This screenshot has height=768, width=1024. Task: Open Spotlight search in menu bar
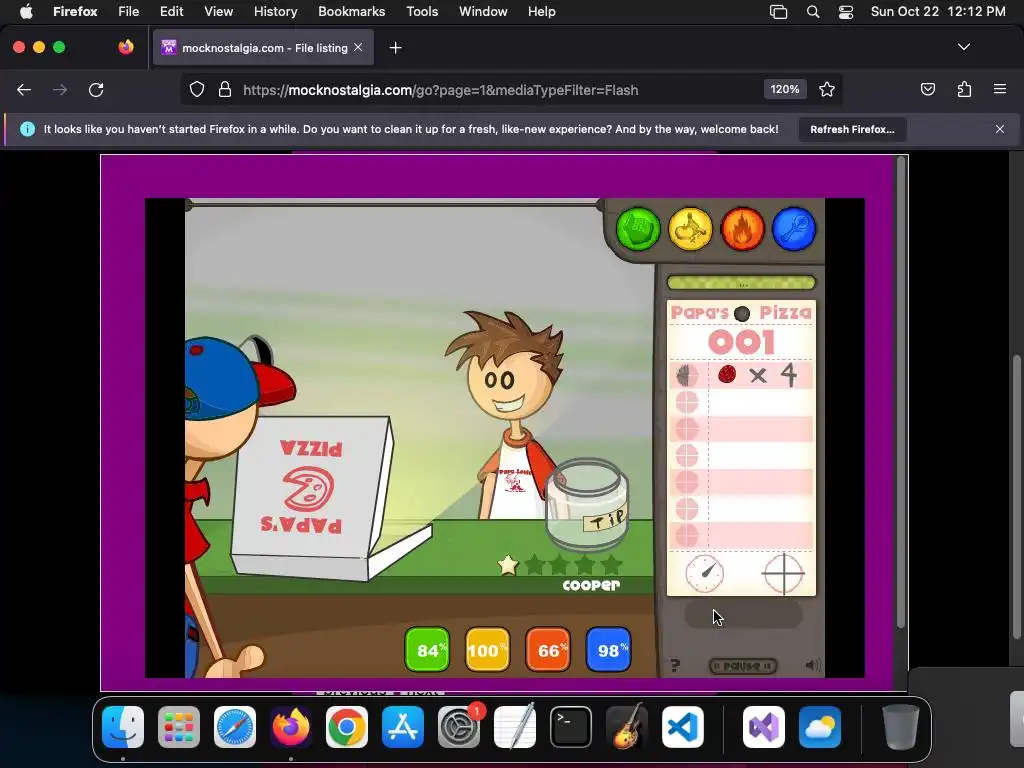812,12
